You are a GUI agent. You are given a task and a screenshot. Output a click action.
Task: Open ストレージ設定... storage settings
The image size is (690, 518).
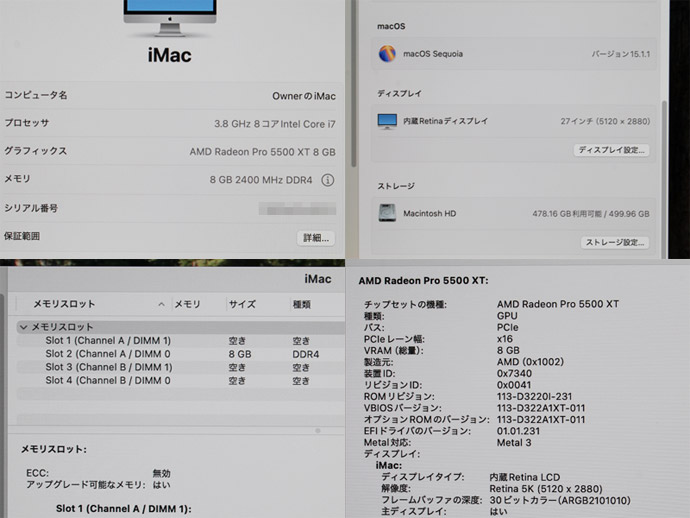615,242
